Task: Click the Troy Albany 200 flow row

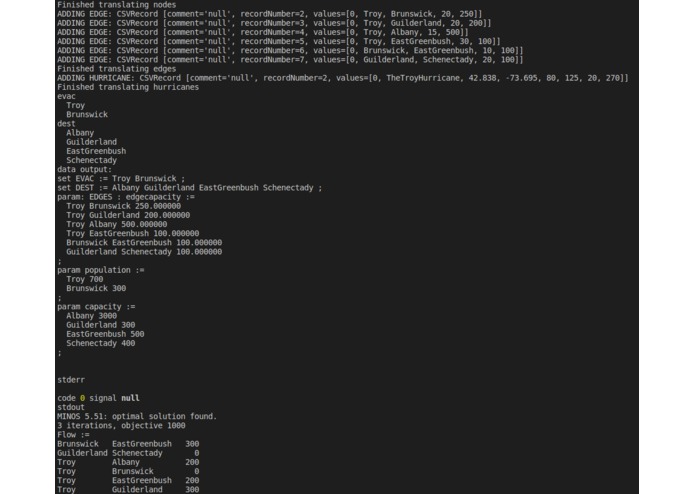Action: [x=128, y=462]
